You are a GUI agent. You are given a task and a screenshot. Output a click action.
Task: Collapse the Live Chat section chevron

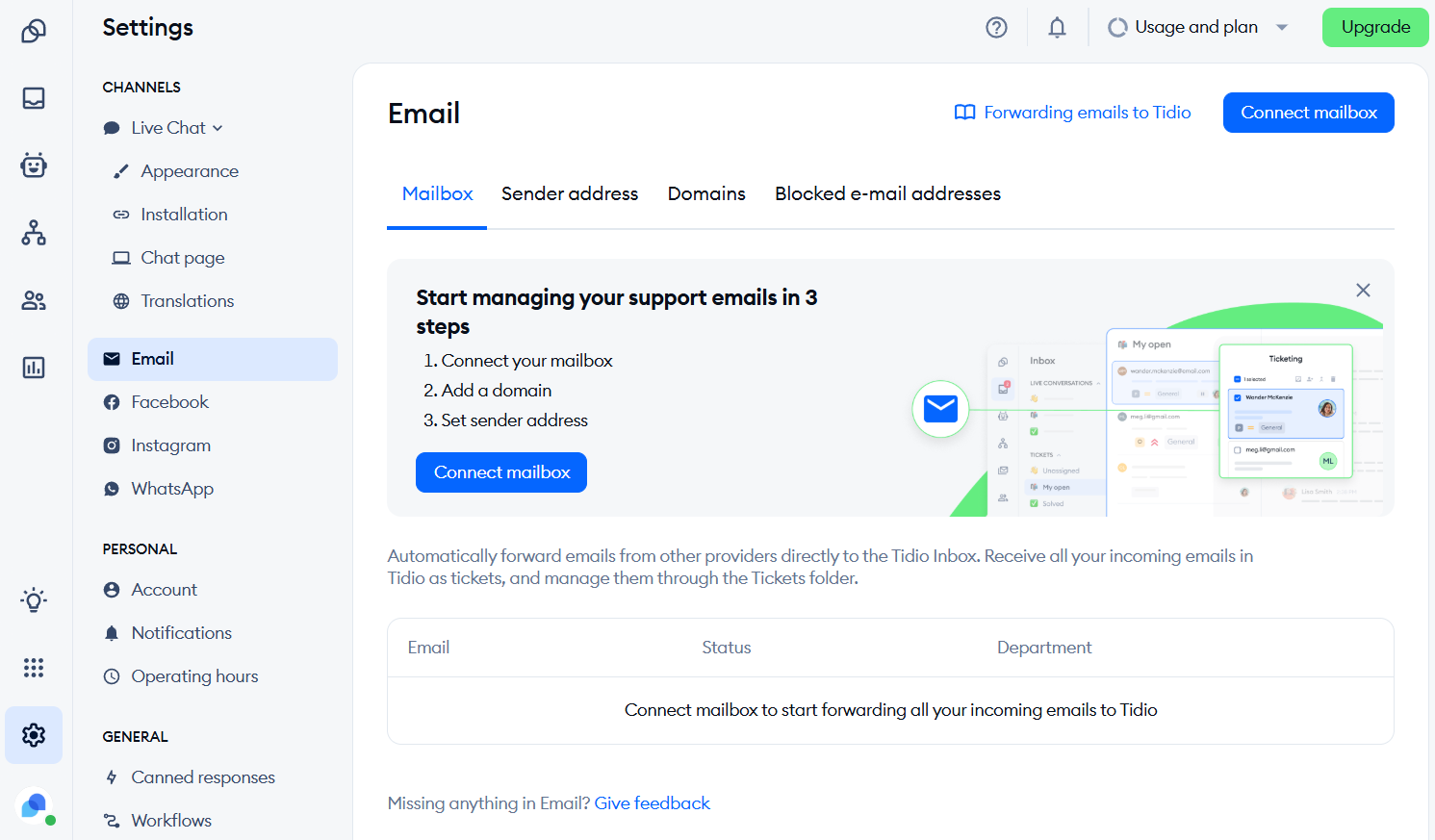click(x=218, y=128)
